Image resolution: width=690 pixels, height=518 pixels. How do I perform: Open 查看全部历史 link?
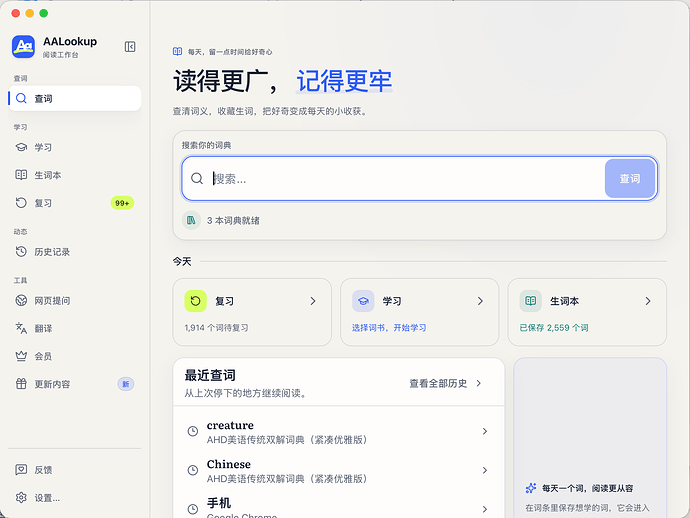(438, 384)
